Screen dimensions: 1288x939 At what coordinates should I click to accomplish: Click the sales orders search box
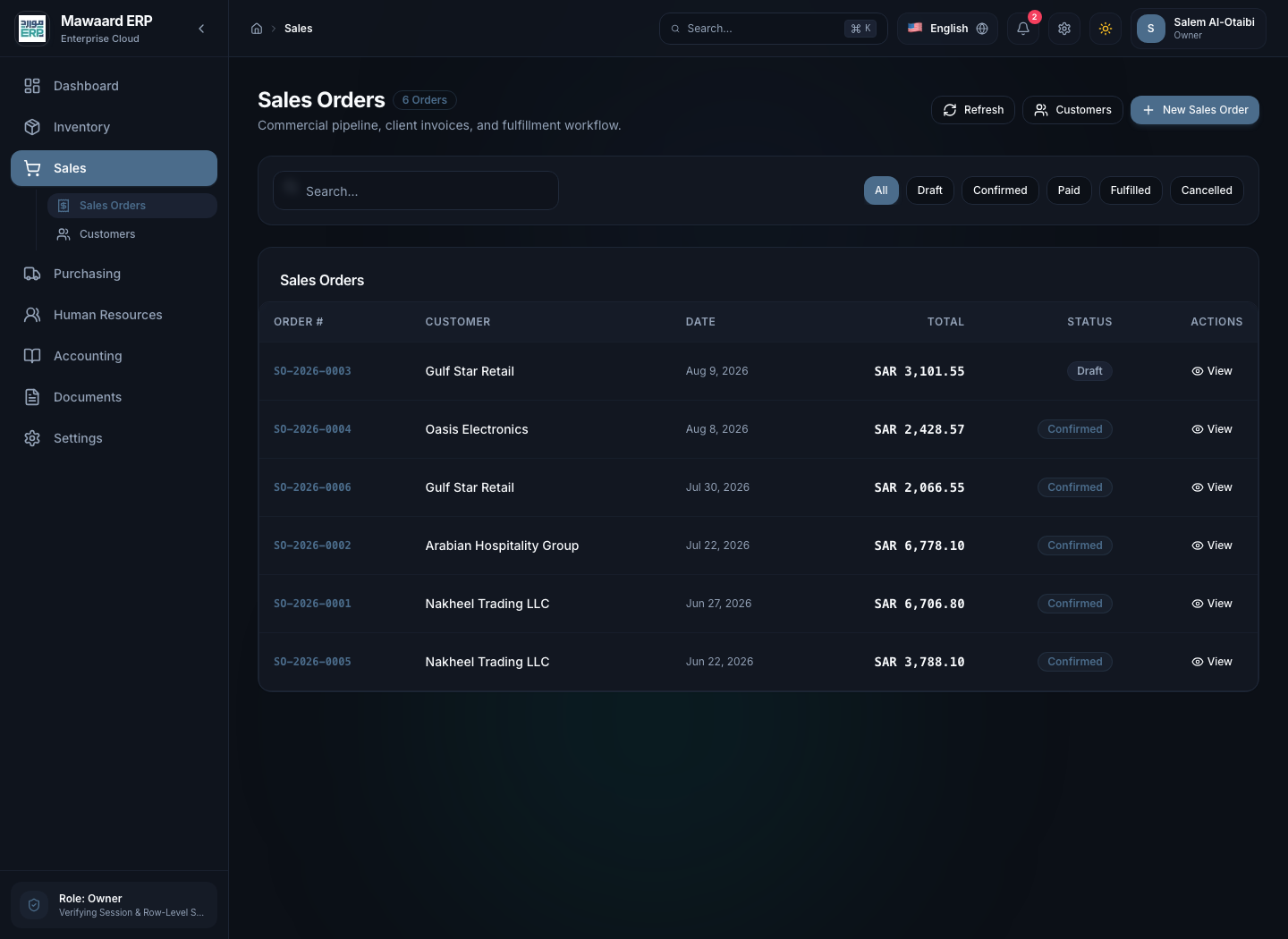point(416,190)
